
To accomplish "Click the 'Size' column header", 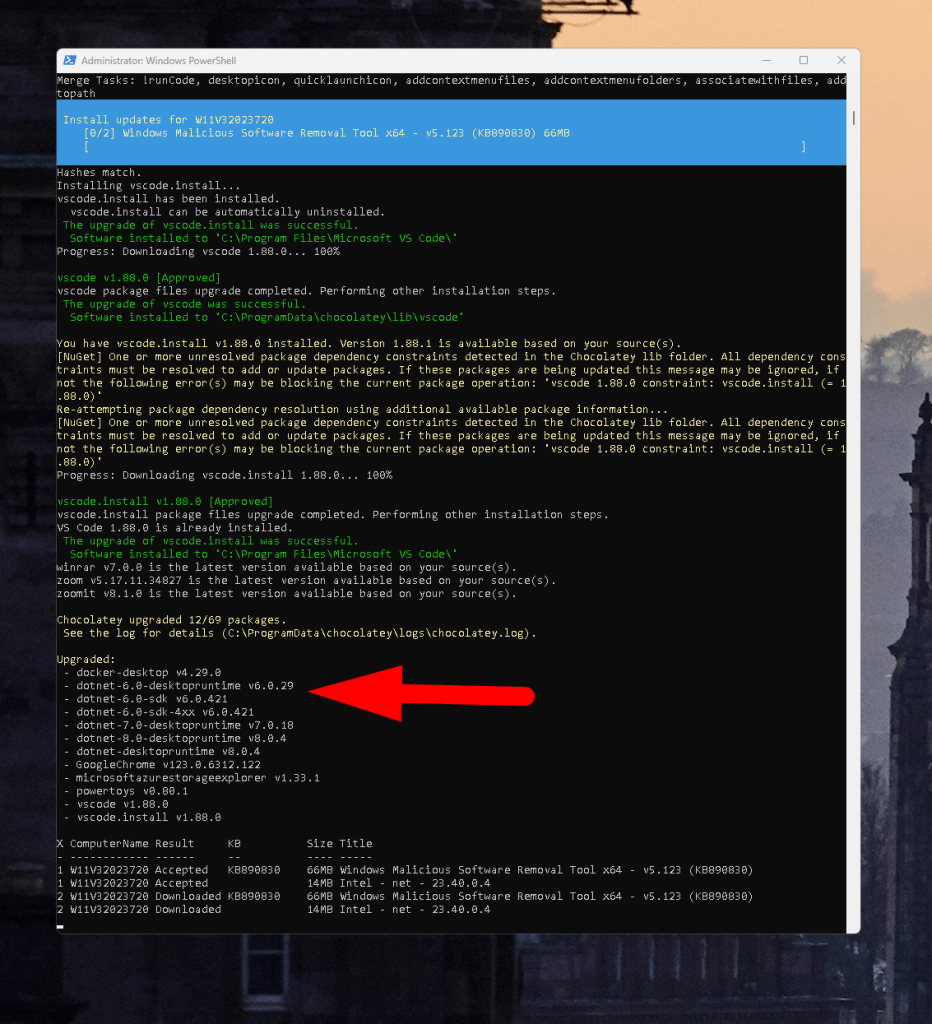I will click(x=319, y=843).
